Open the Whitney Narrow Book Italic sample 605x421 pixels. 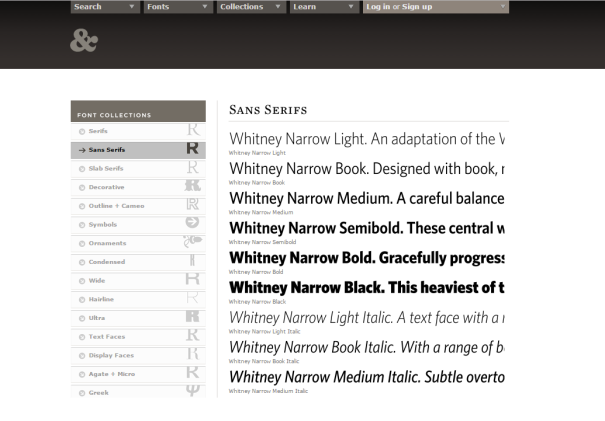point(367,348)
